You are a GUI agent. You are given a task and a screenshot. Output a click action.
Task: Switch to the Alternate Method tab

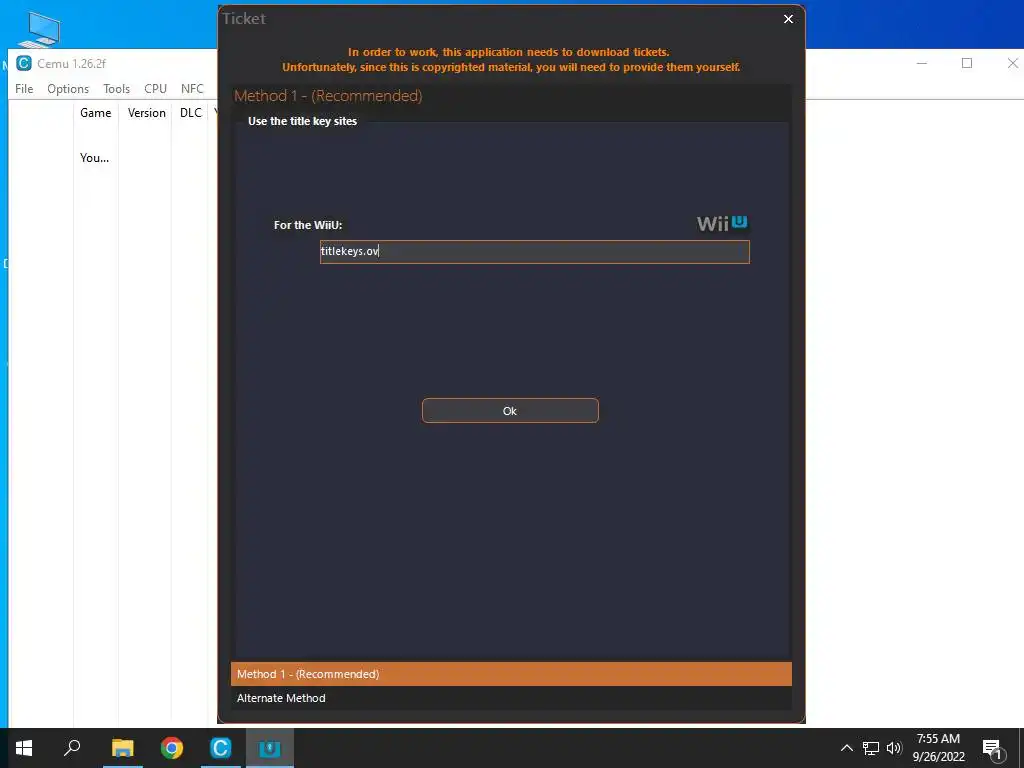(x=511, y=698)
